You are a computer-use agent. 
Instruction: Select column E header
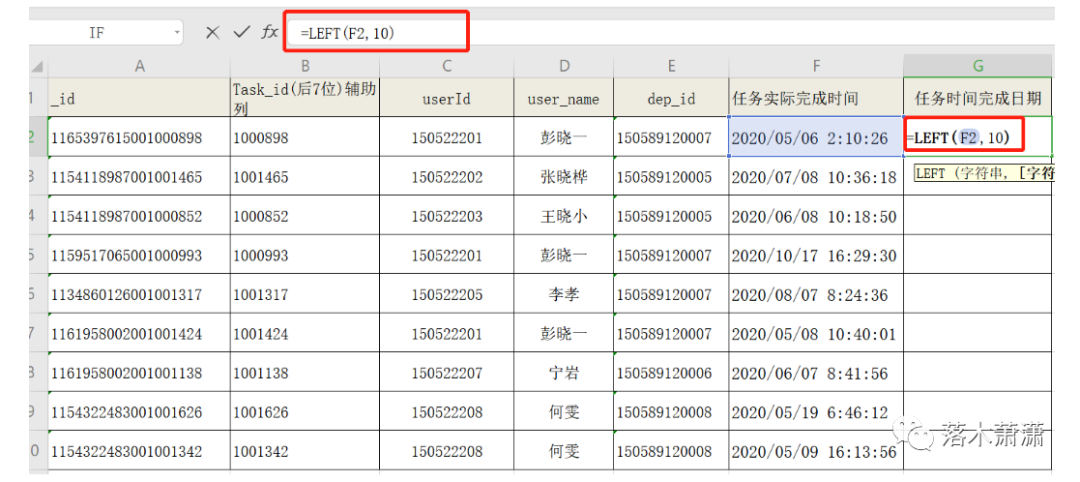671,66
